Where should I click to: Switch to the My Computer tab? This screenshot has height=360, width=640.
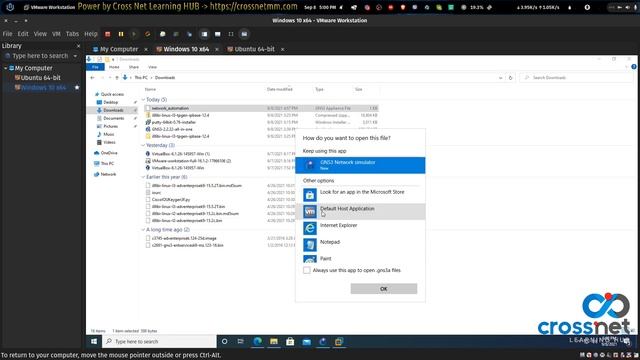point(119,49)
